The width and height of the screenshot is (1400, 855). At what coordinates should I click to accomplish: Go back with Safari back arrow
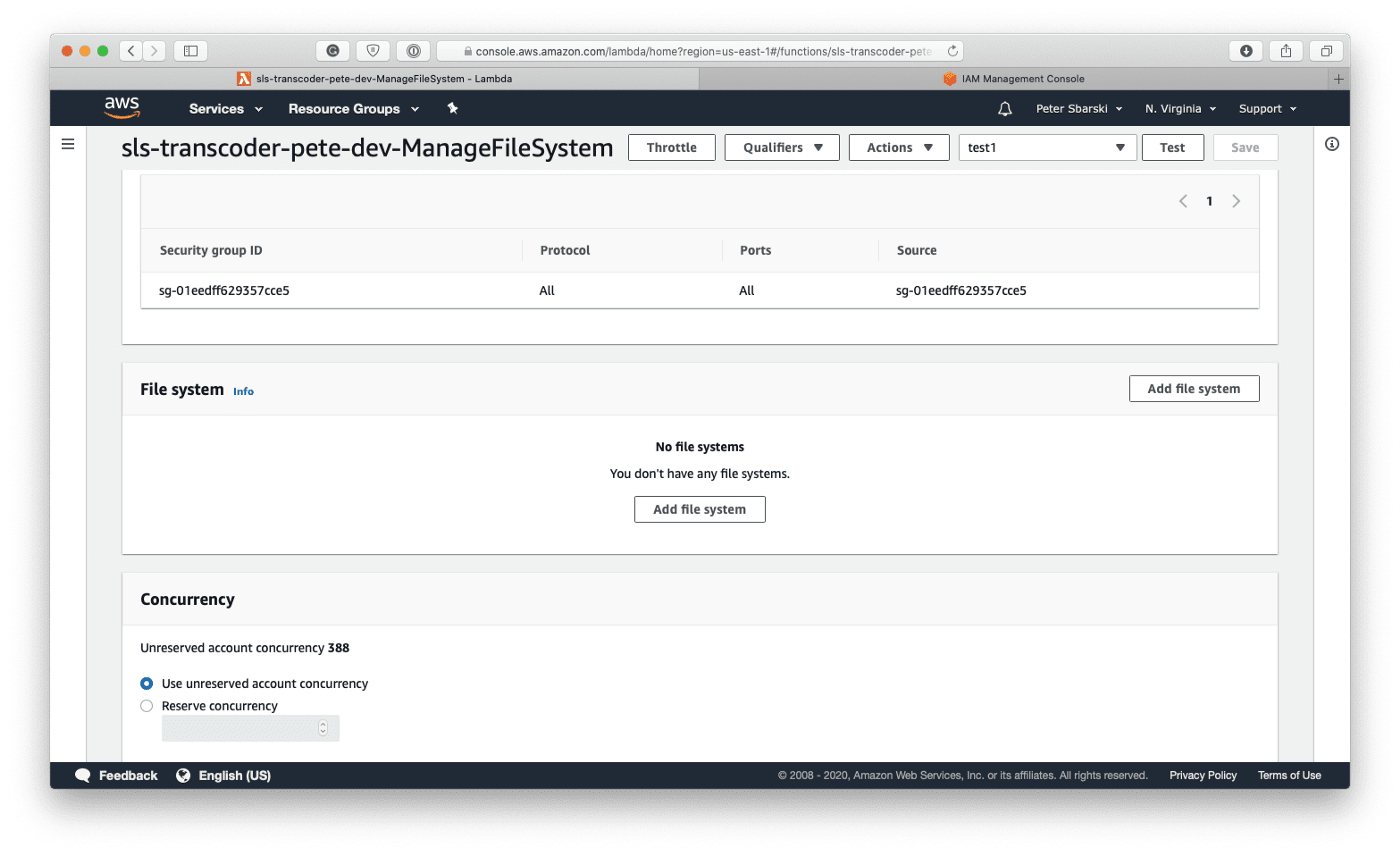click(x=131, y=50)
